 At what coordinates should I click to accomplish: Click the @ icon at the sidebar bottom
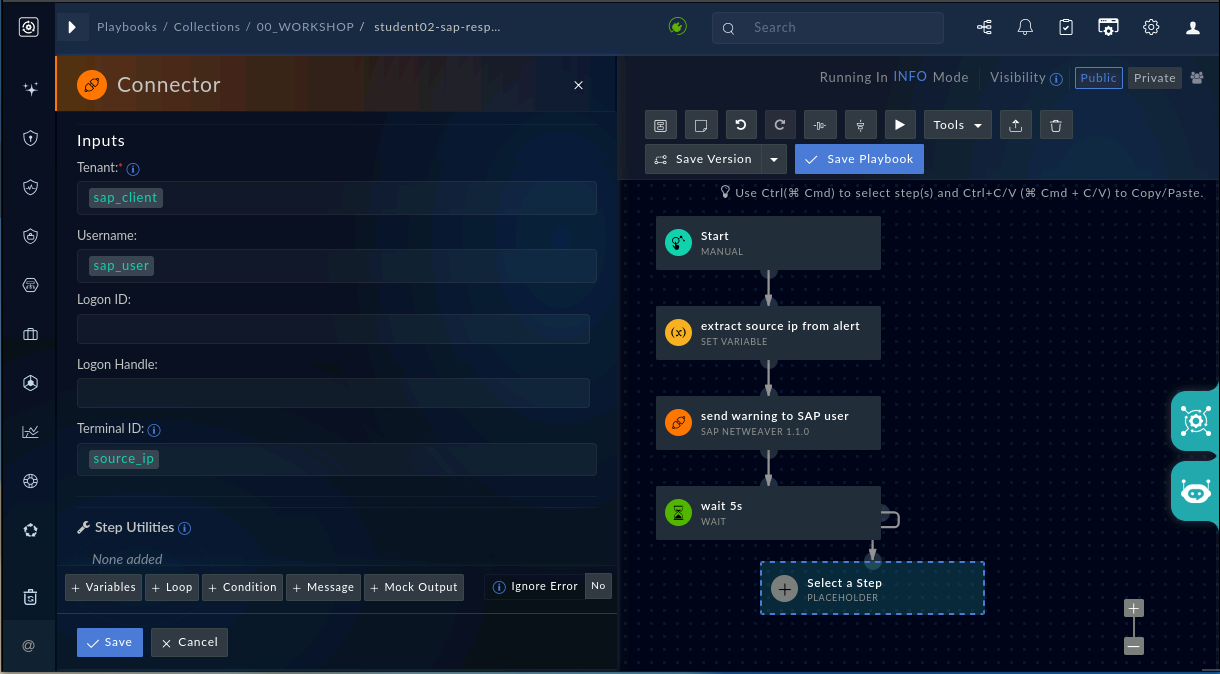click(x=29, y=646)
